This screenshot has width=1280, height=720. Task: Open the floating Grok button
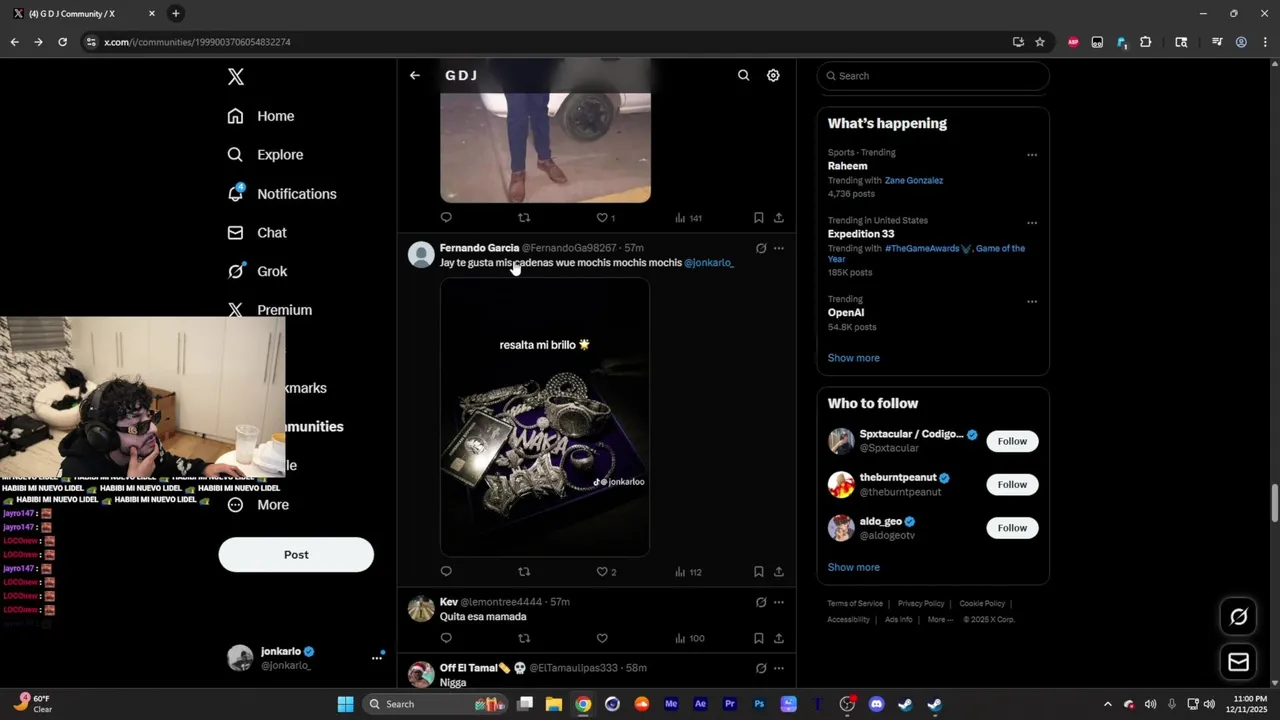tap(1238, 617)
